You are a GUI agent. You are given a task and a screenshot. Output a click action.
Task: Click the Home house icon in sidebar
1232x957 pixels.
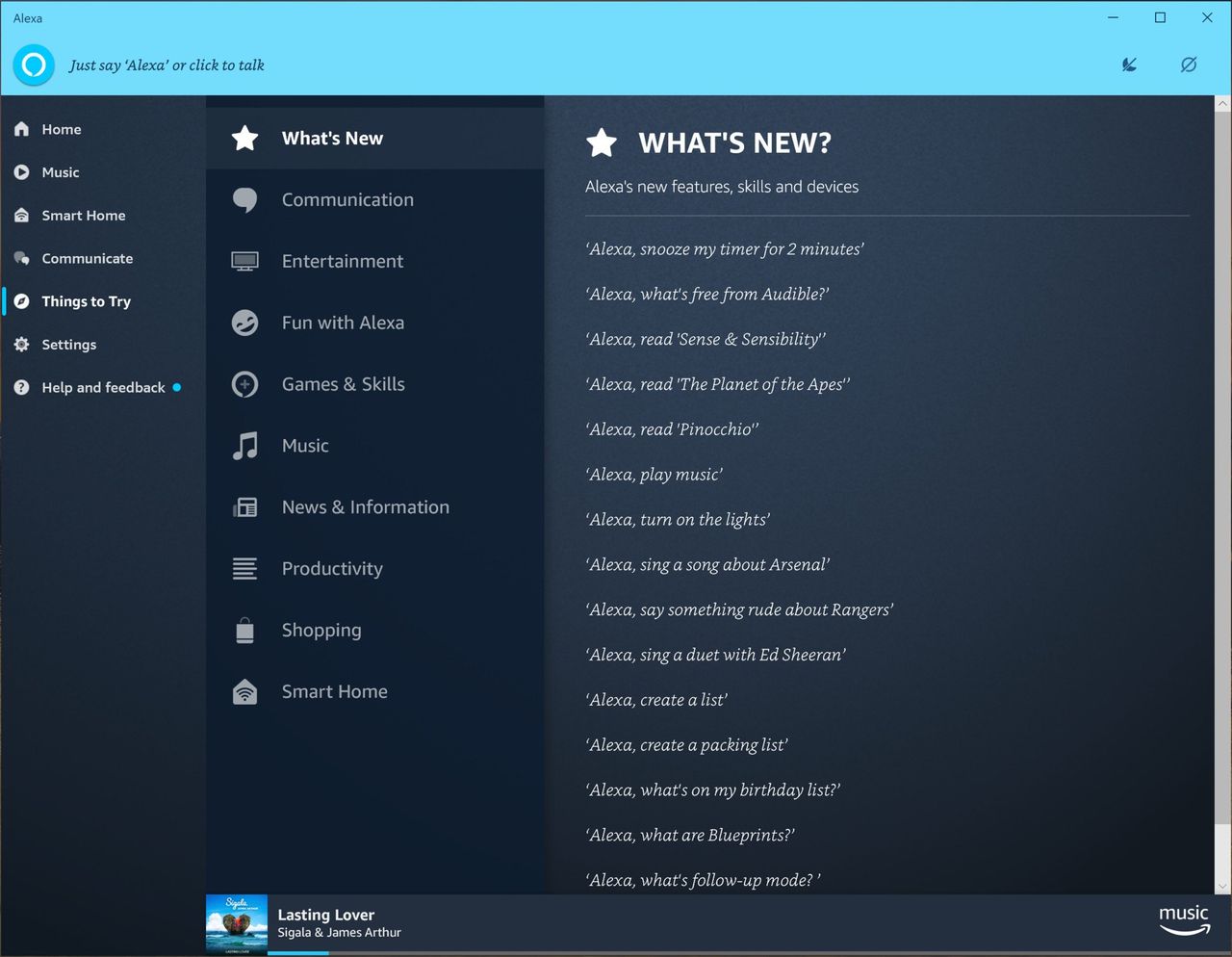tap(21, 129)
